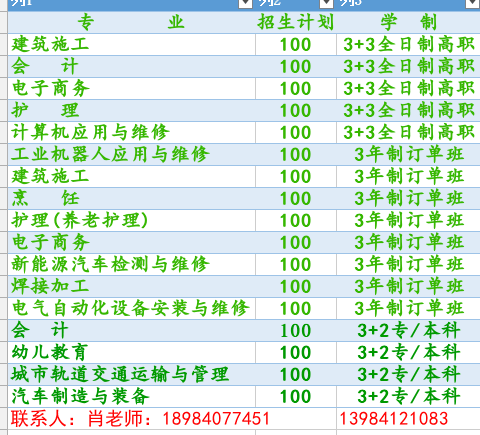Select 3+3全日制高职 cell in 计算机应用与维修 row

(408, 132)
